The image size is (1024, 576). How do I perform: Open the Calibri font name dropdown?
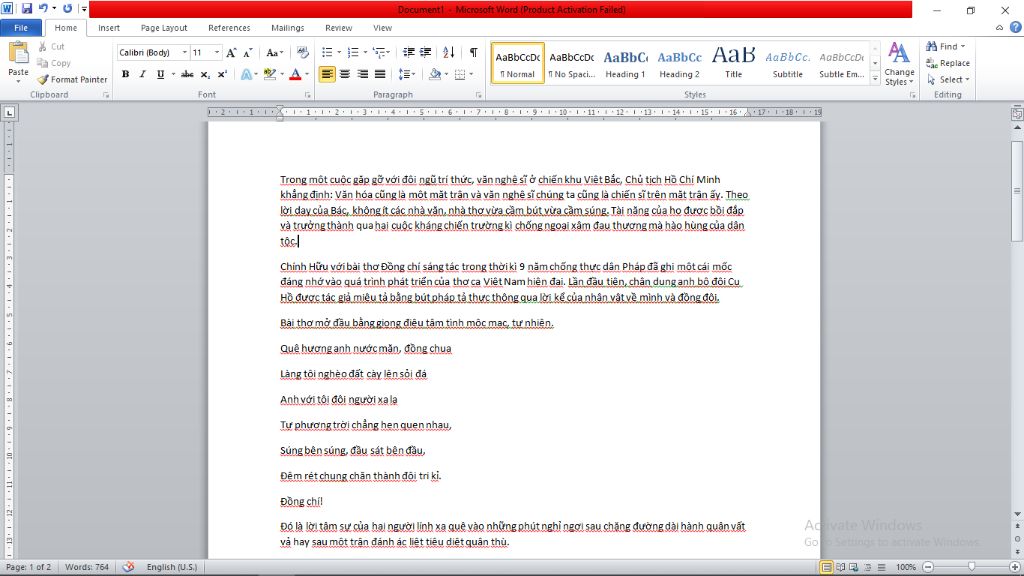[181, 52]
